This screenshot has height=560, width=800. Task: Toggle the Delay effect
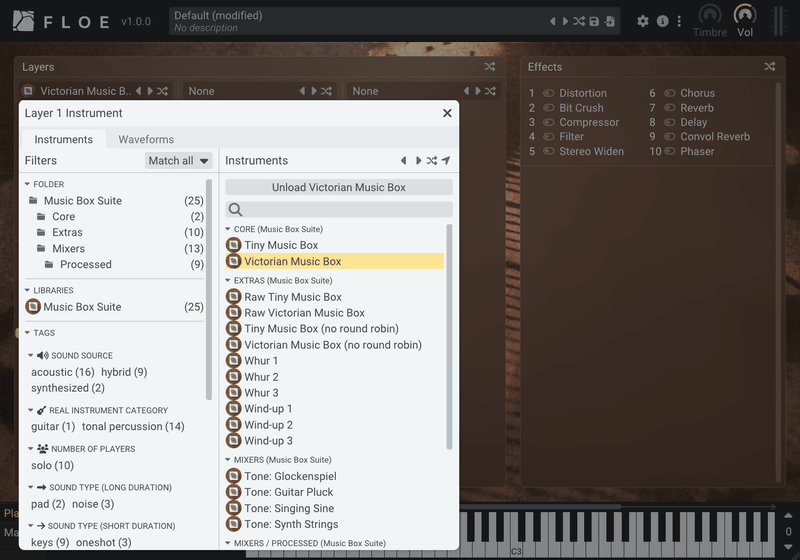[669, 122]
